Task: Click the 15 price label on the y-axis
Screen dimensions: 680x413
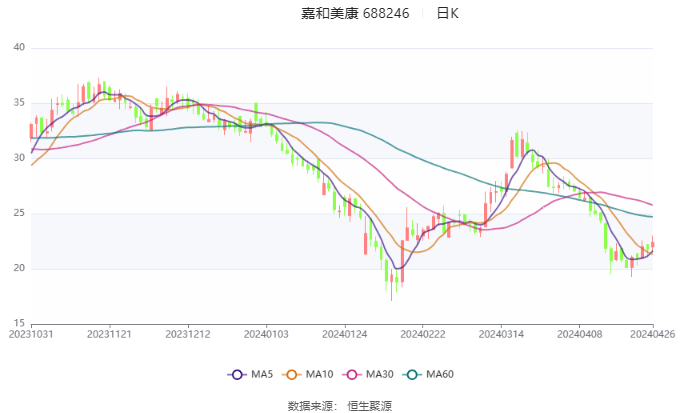Action: [x=19, y=323]
